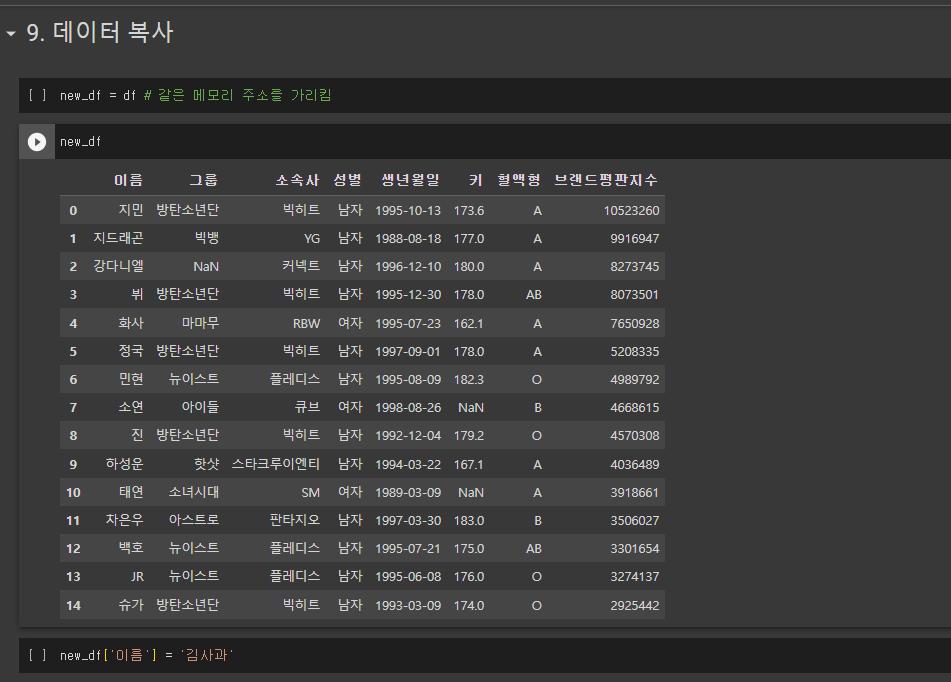This screenshot has height=682, width=951.
Task: Click the group cell '마마무'
Action: [200, 323]
